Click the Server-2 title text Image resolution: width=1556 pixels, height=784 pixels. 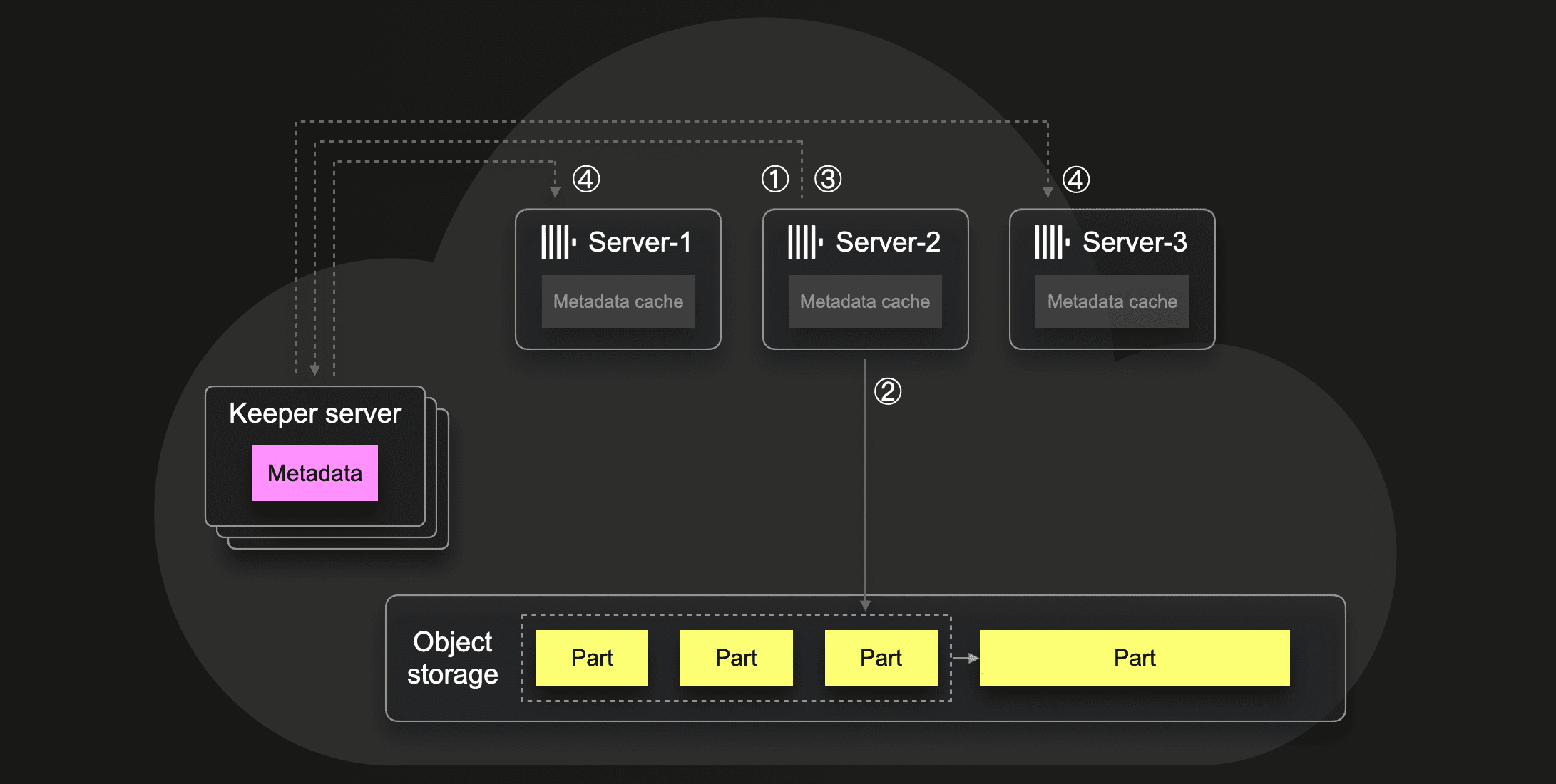[888, 242]
